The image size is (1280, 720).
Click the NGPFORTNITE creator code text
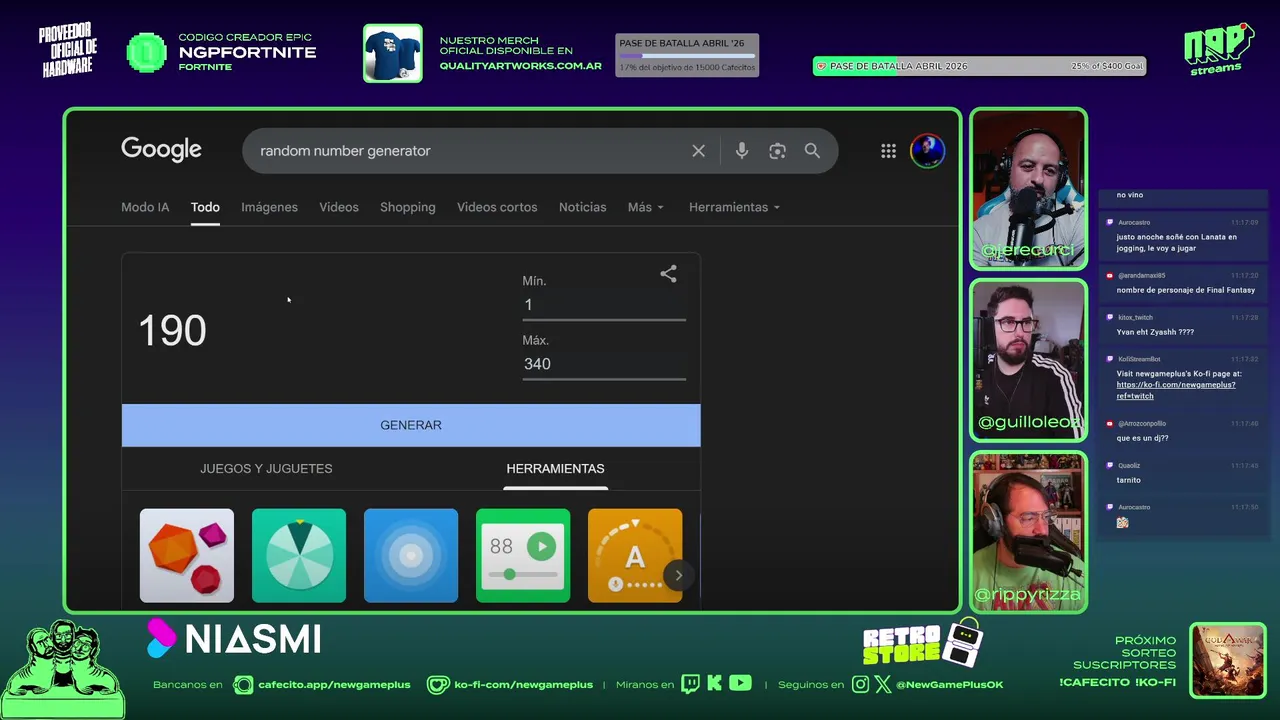click(247, 52)
